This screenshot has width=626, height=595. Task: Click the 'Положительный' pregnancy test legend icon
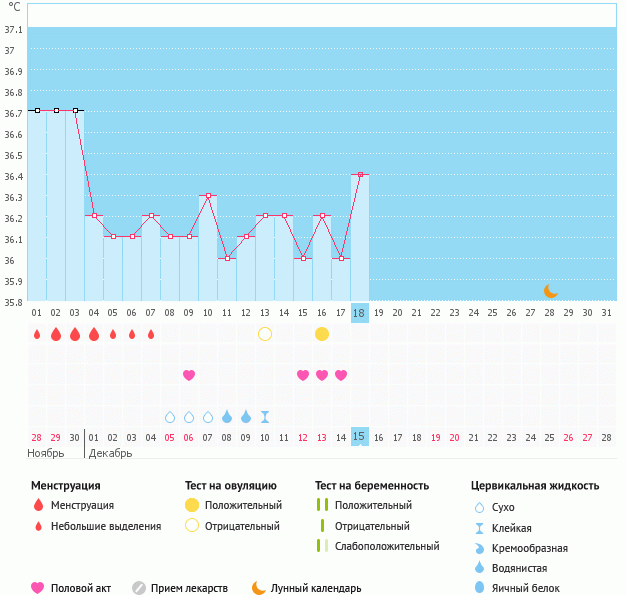coord(322,505)
